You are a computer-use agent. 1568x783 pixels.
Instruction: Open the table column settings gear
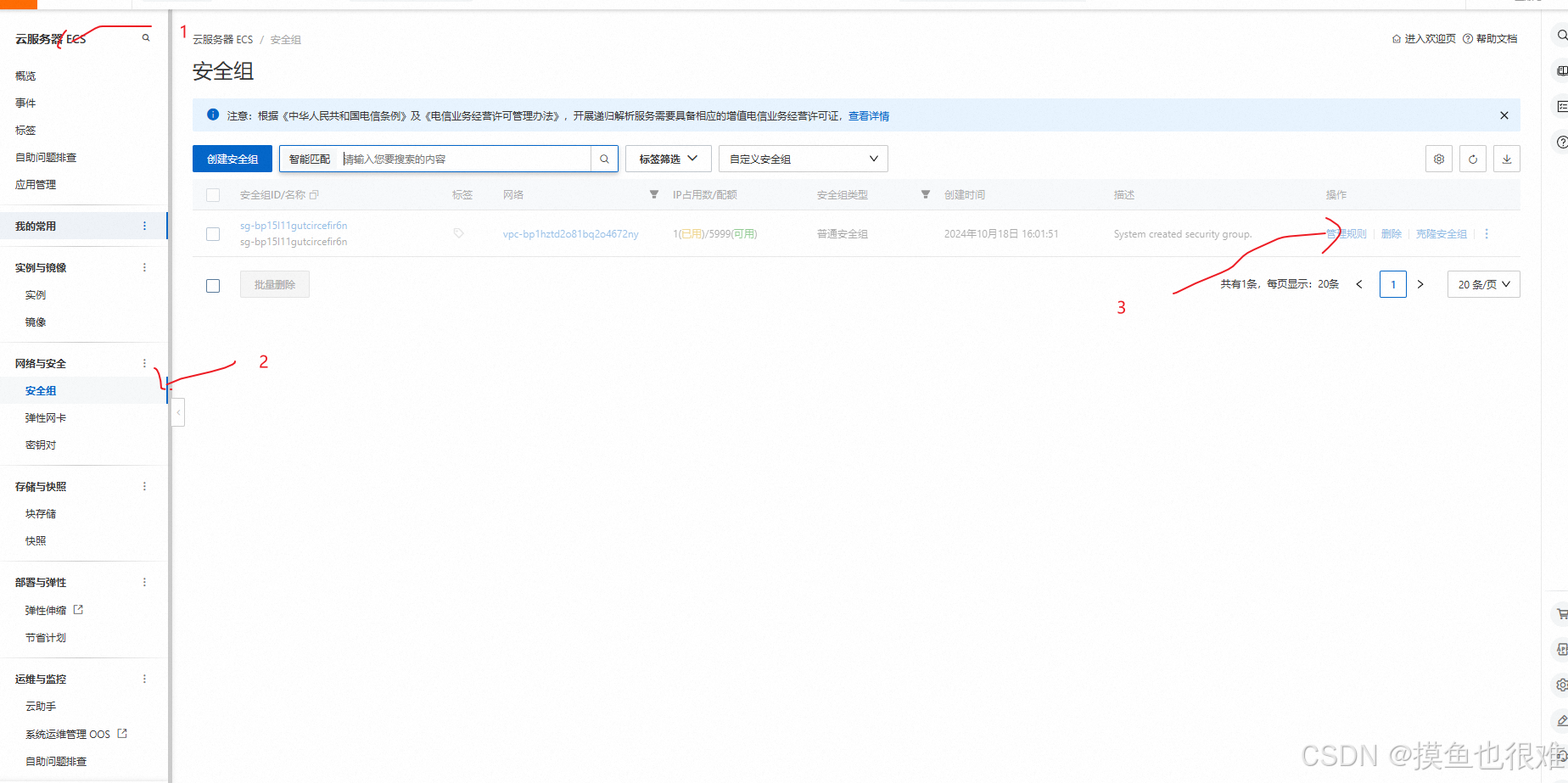click(x=1439, y=159)
